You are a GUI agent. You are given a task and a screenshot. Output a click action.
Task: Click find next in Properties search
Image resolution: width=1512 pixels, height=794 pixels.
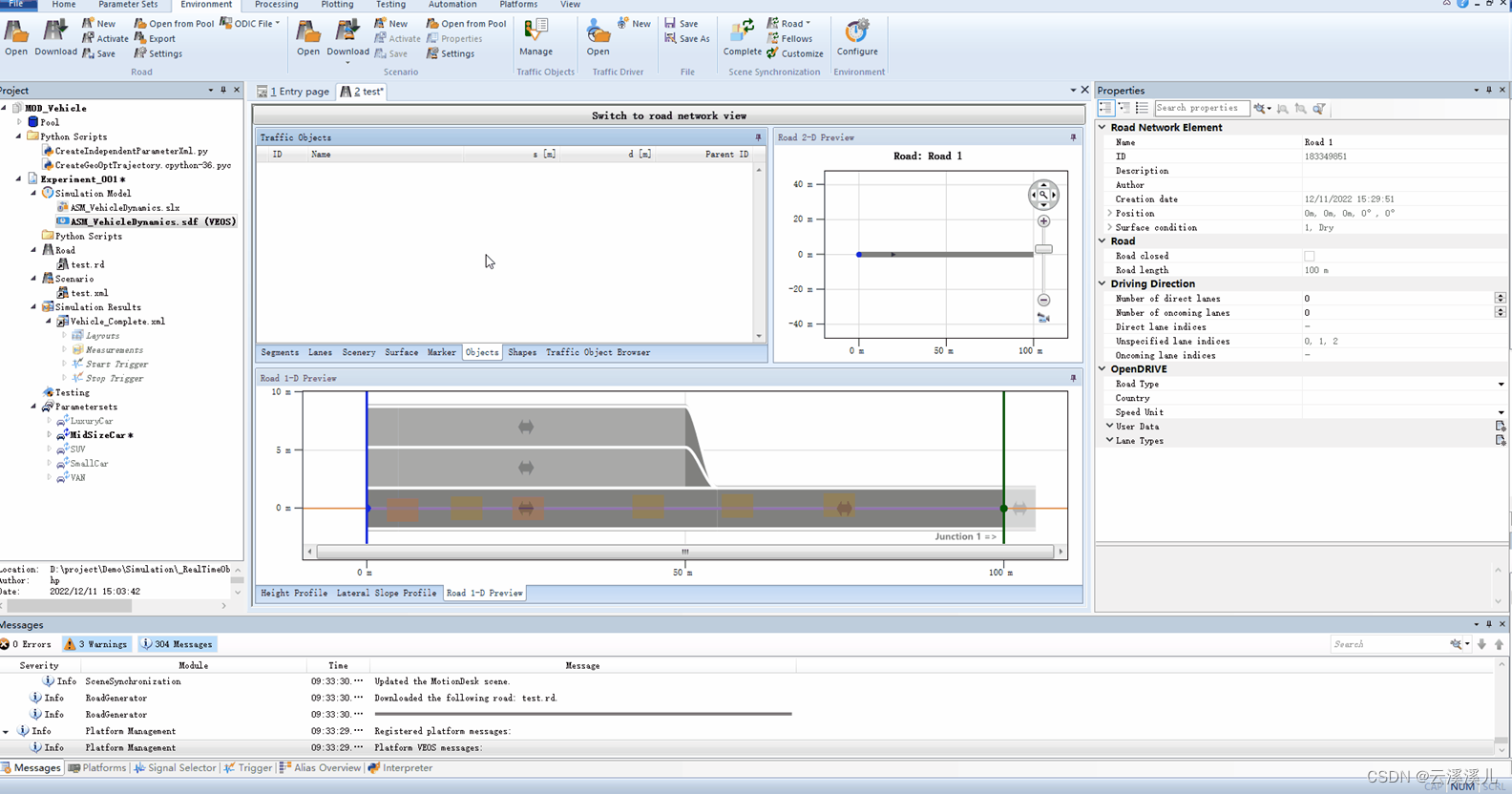coord(1282,109)
